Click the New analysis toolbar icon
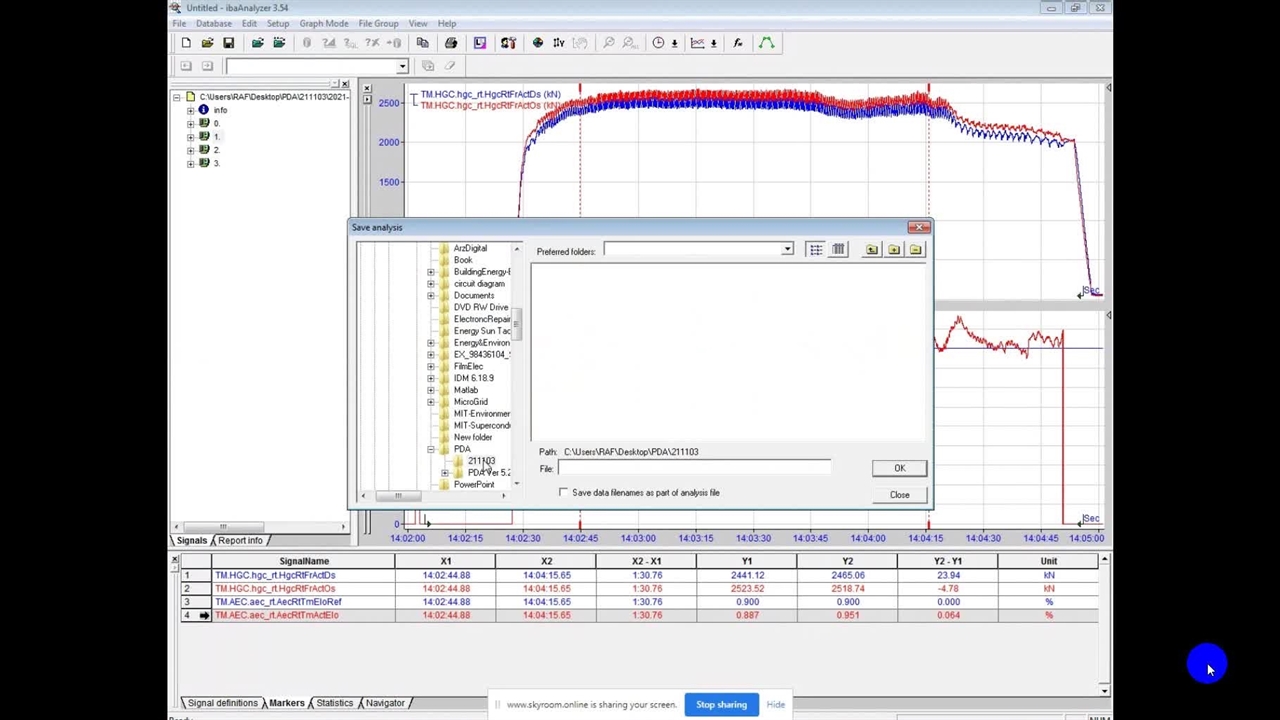Screen dimensions: 1280x720 click(x=186, y=43)
